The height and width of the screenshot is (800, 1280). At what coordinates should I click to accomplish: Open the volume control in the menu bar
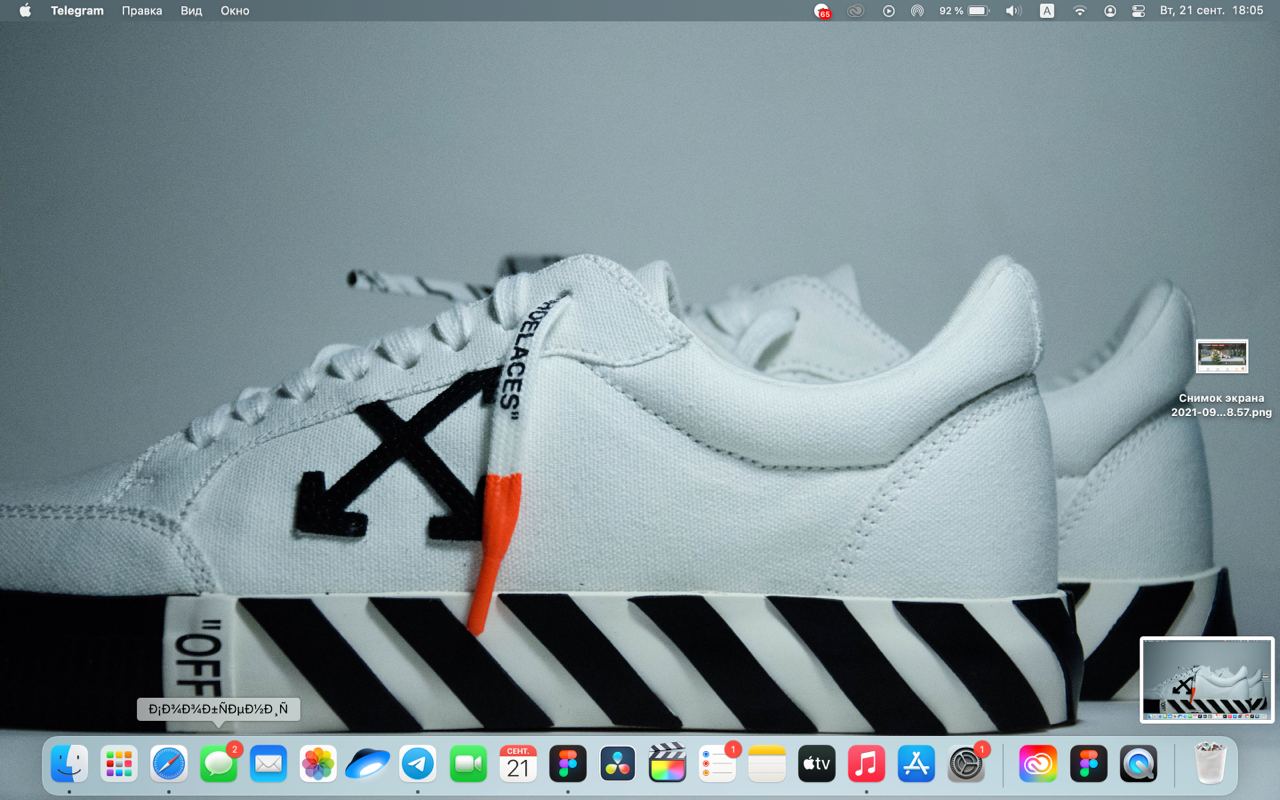1013,11
